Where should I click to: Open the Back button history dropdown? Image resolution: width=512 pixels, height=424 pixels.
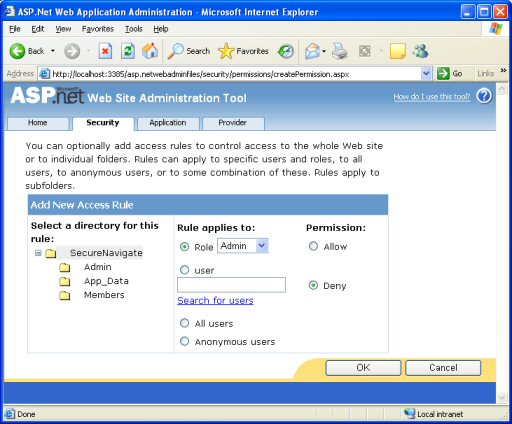[53, 51]
